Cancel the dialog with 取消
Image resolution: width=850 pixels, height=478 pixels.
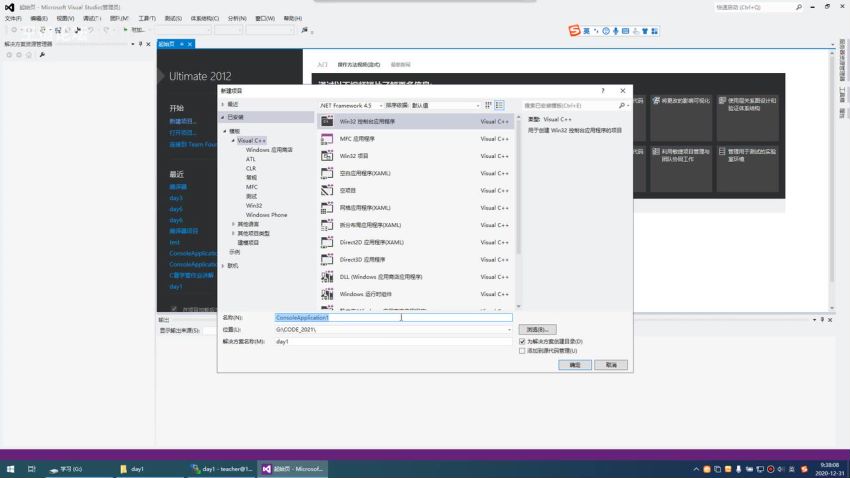pyautogui.click(x=611, y=365)
